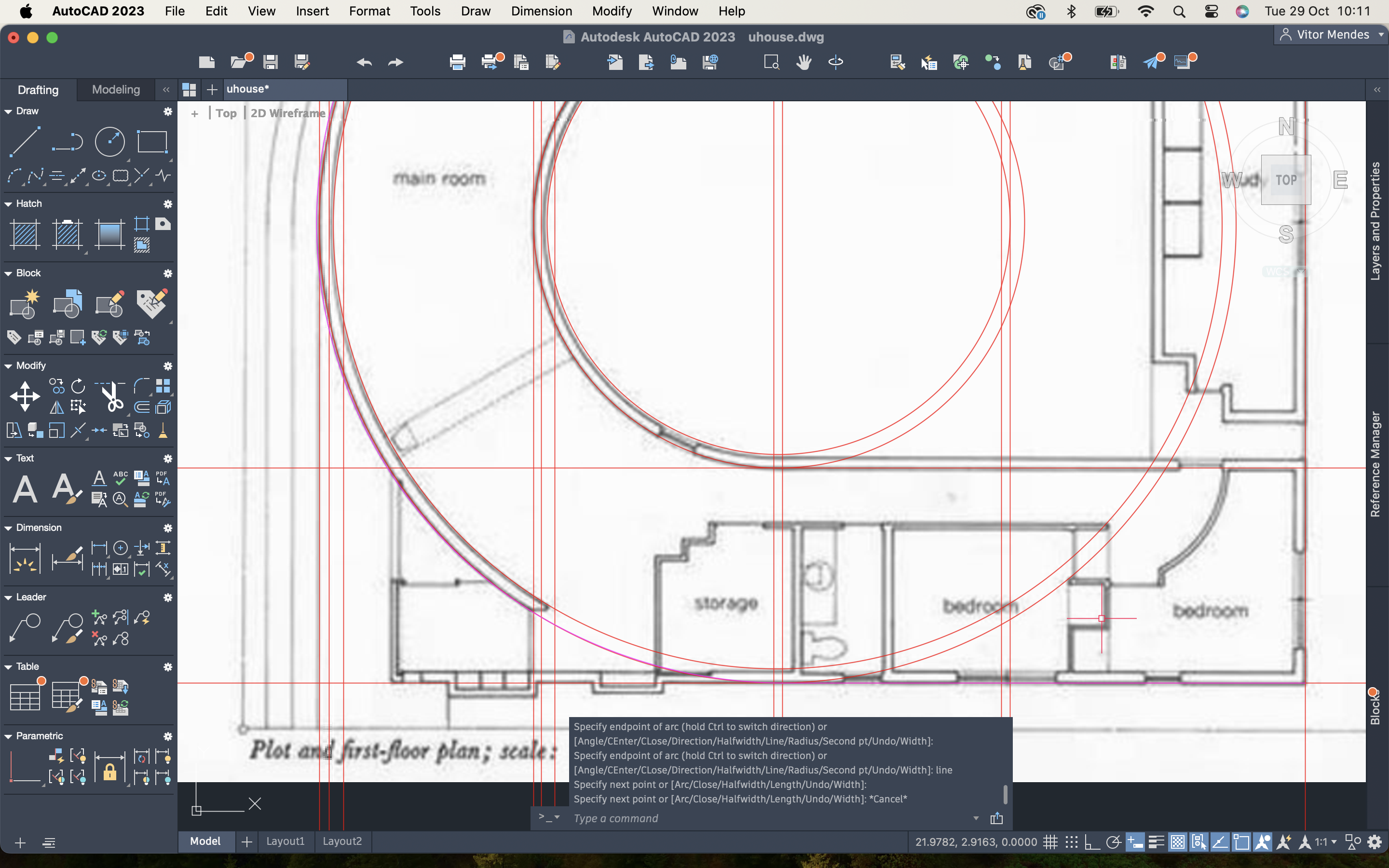Click the Undo arrow in toolbar
The width and height of the screenshot is (1389, 868).
click(x=364, y=62)
